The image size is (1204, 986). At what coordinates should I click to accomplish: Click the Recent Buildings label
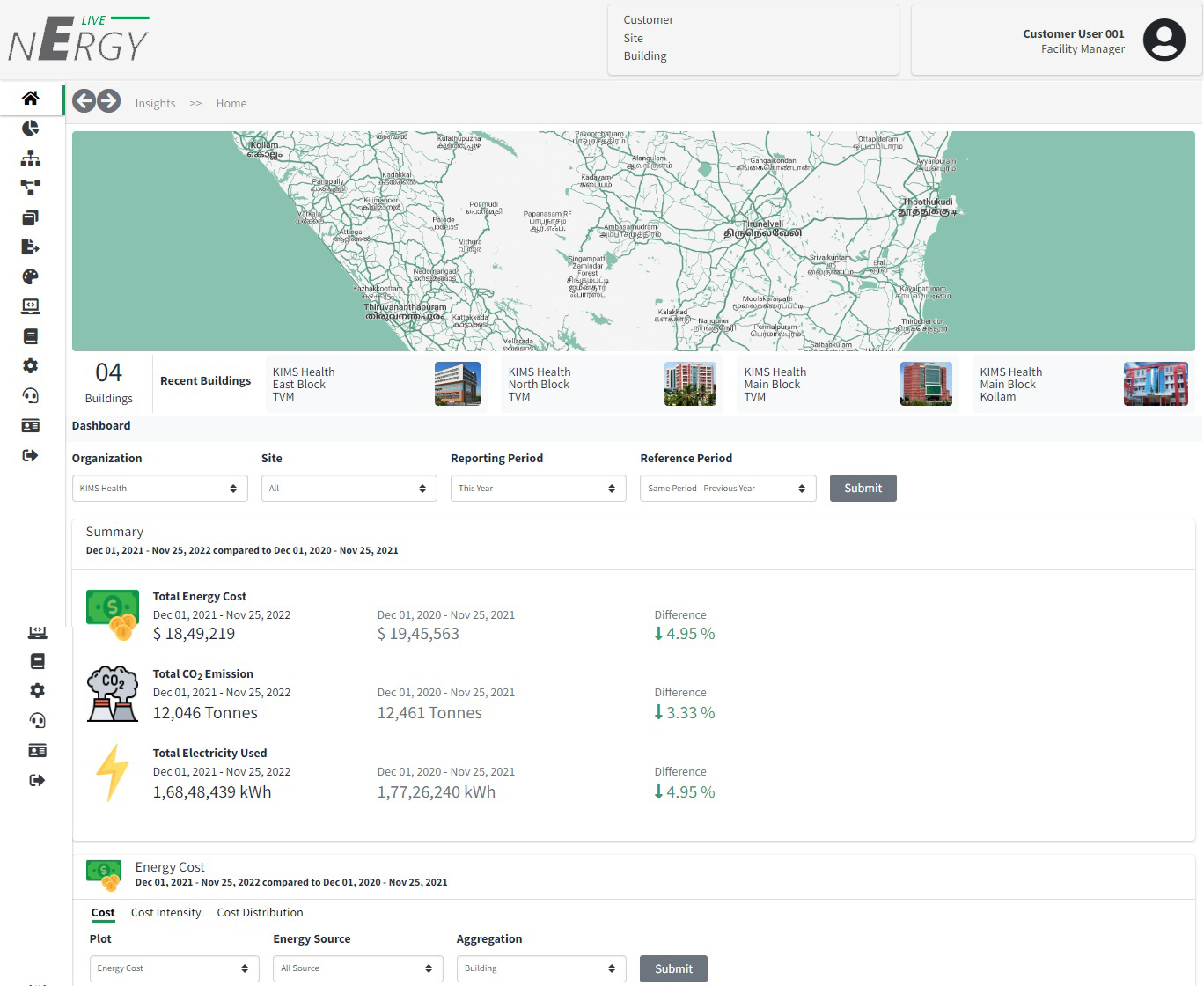[x=205, y=380]
